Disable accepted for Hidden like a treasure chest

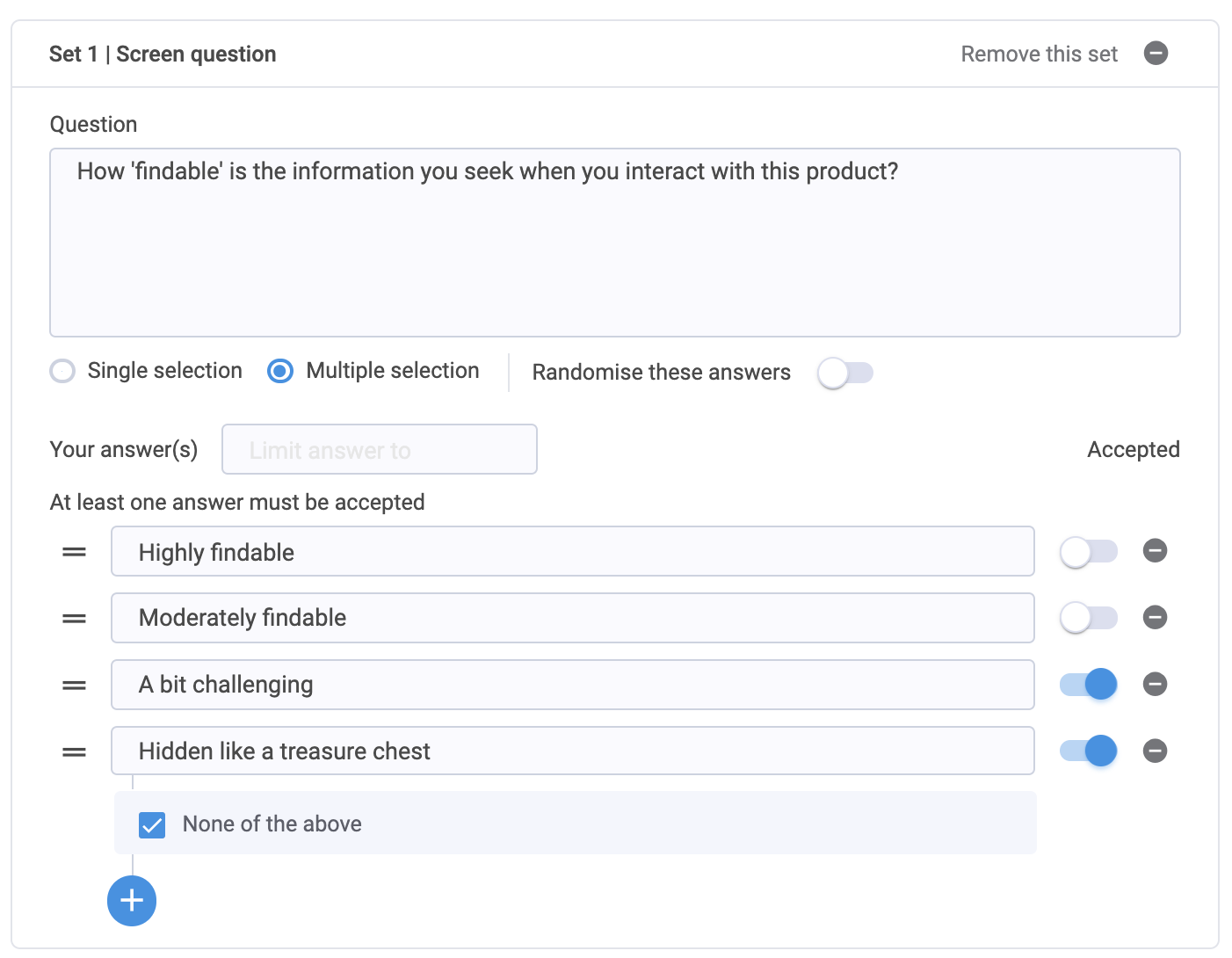(1089, 751)
